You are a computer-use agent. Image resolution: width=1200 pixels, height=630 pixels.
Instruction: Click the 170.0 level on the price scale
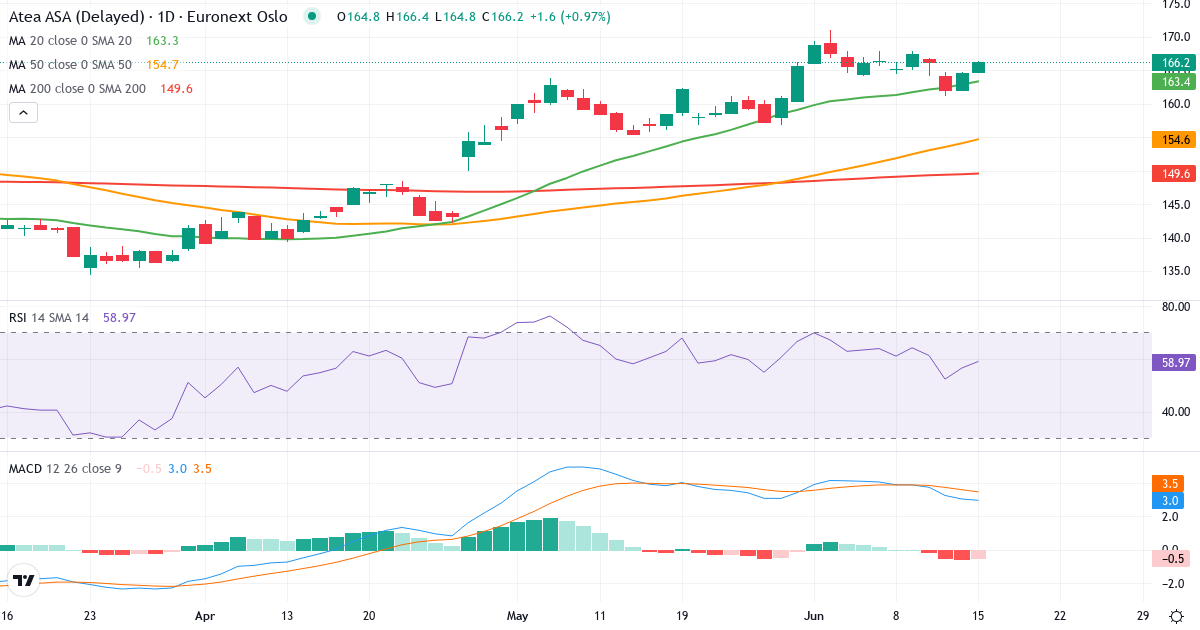(x=1176, y=37)
